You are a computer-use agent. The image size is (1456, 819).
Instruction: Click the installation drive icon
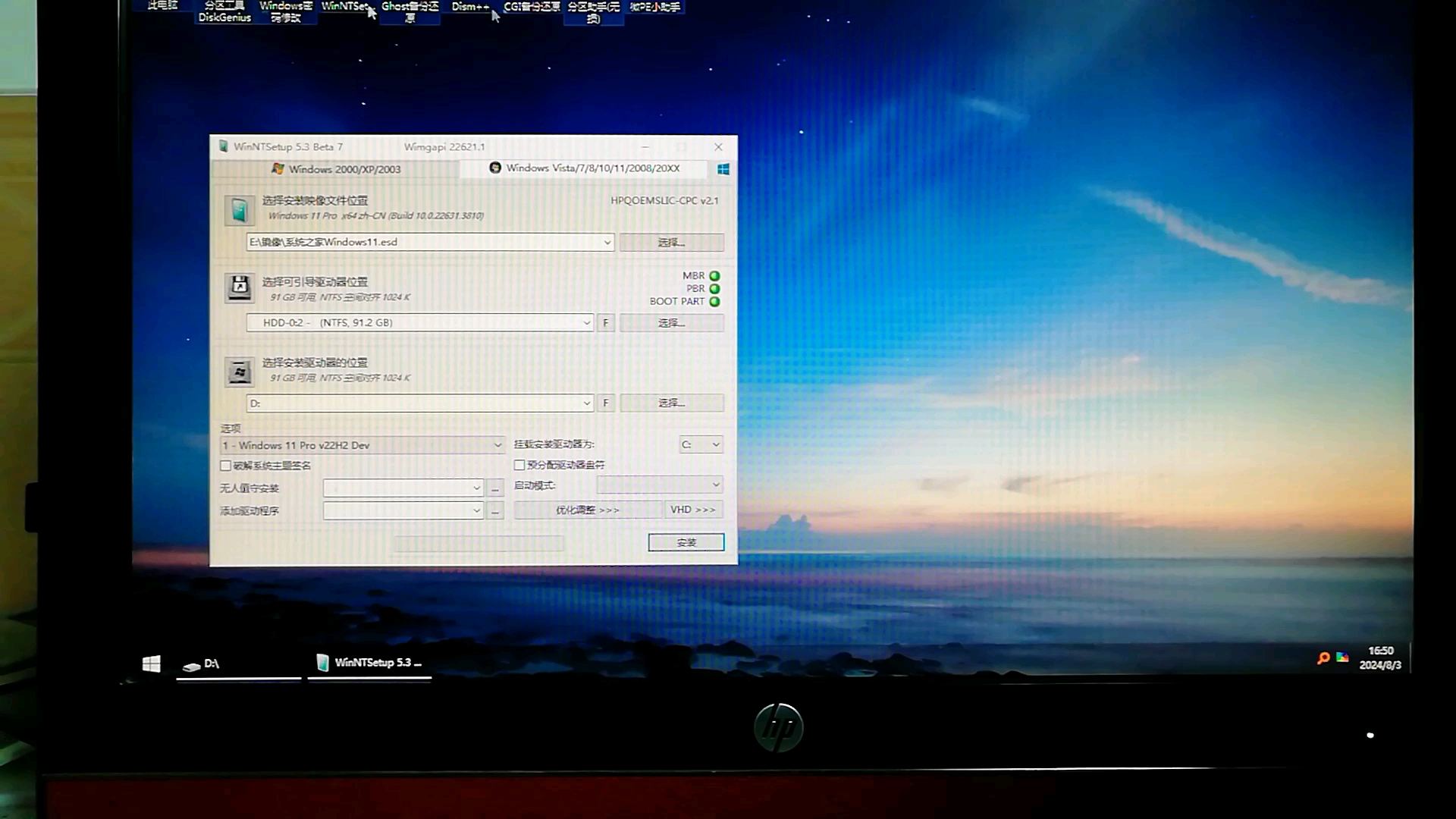pyautogui.click(x=240, y=372)
